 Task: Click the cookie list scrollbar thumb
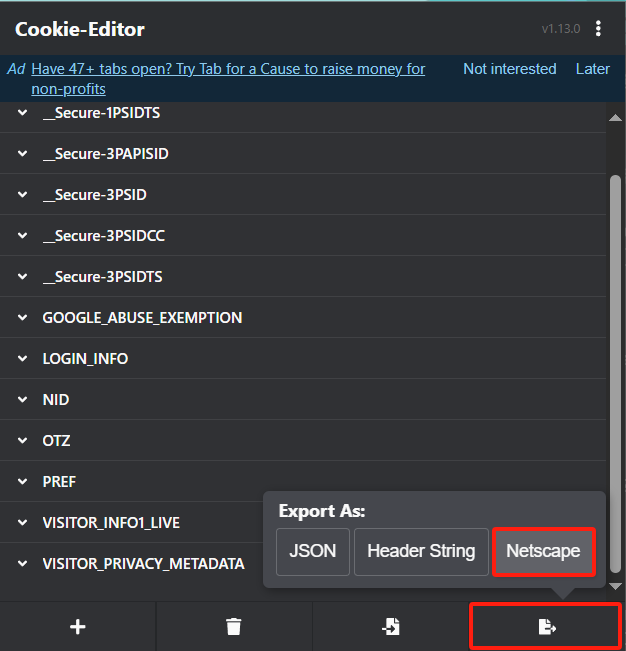615,374
